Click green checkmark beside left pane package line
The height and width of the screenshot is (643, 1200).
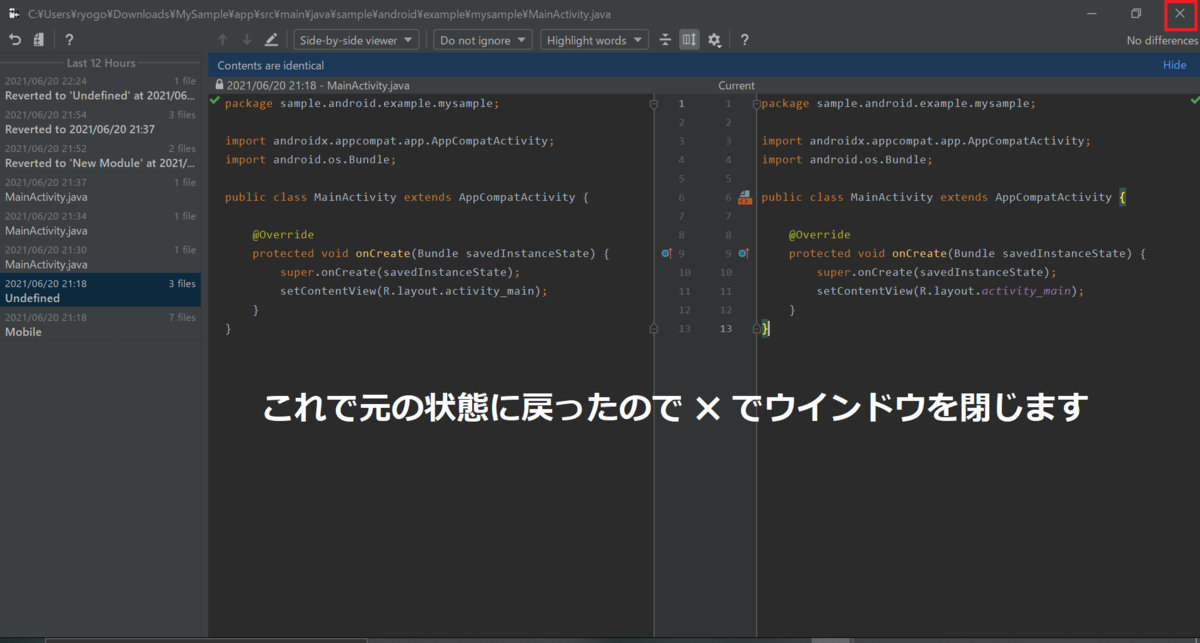click(214, 102)
